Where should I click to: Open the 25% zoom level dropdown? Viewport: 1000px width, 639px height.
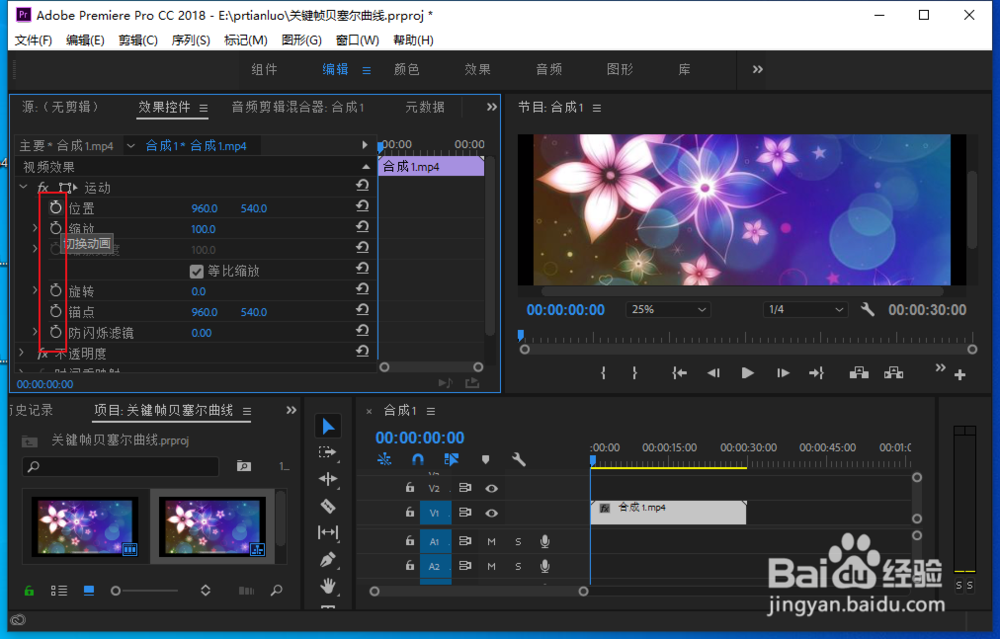[668, 309]
